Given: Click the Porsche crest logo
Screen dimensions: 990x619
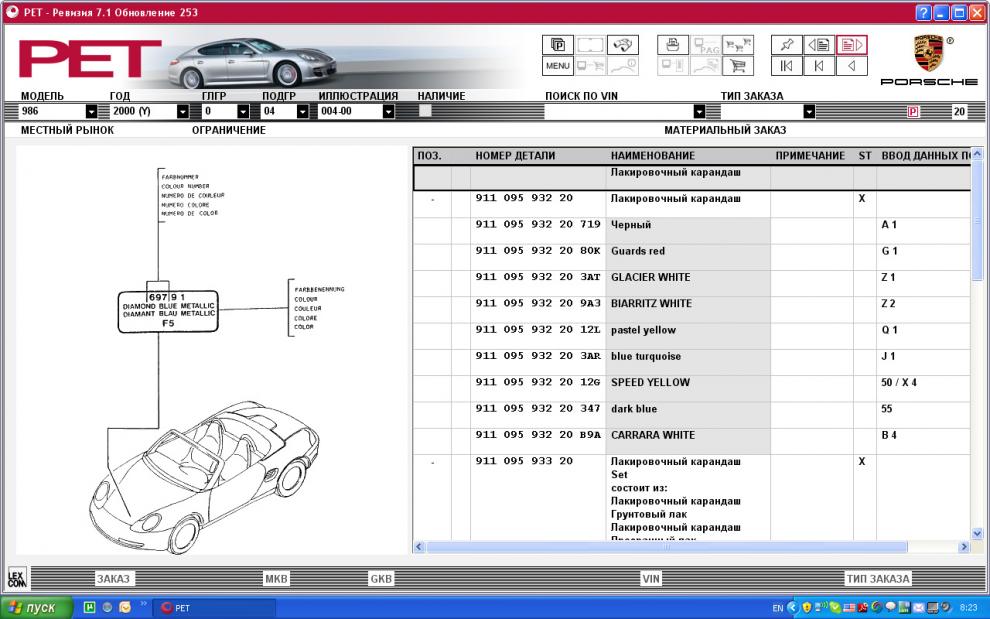Looking at the screenshot, I should (x=928, y=53).
